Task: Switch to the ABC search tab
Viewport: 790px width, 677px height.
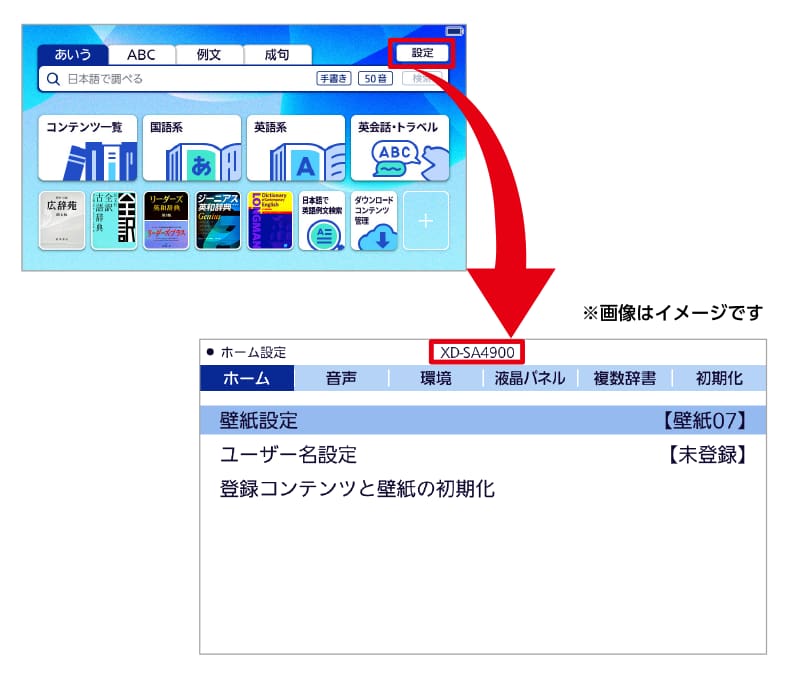Action: point(142,54)
